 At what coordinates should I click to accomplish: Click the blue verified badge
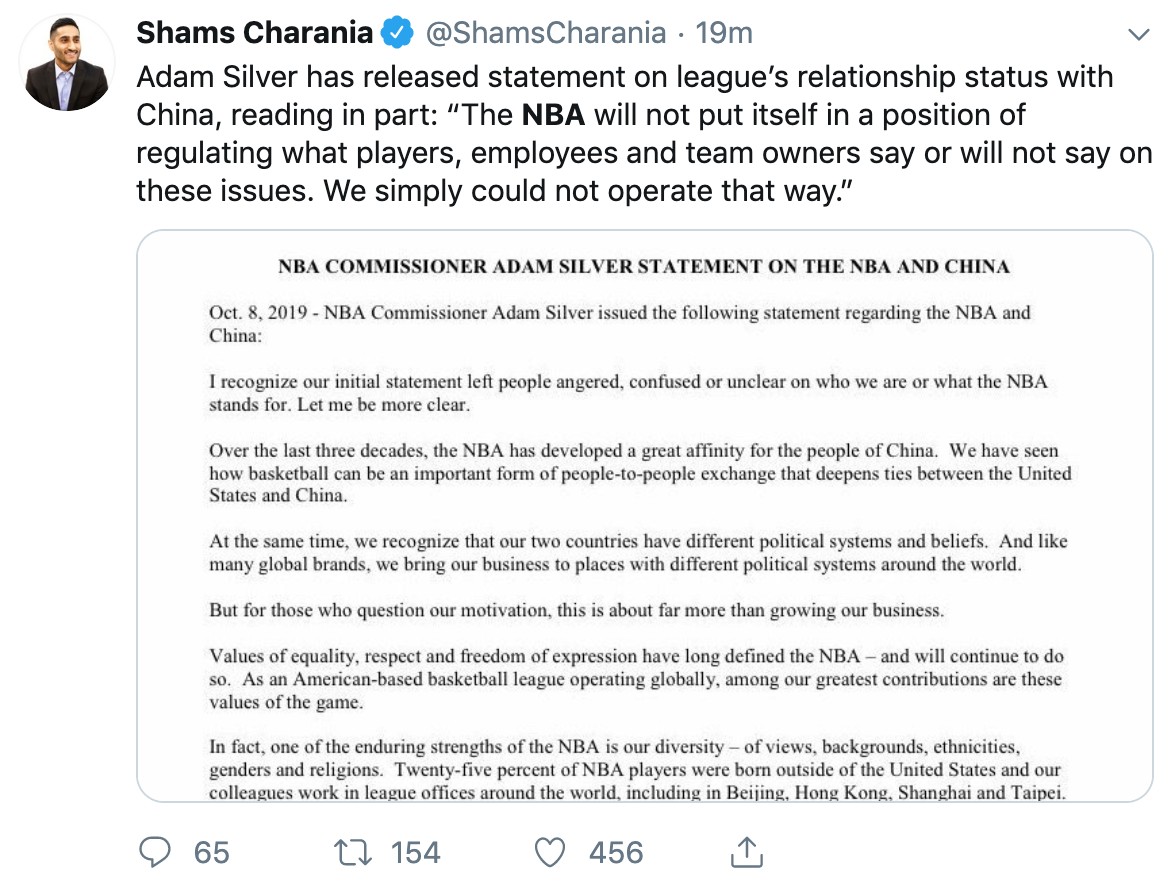pos(397,33)
